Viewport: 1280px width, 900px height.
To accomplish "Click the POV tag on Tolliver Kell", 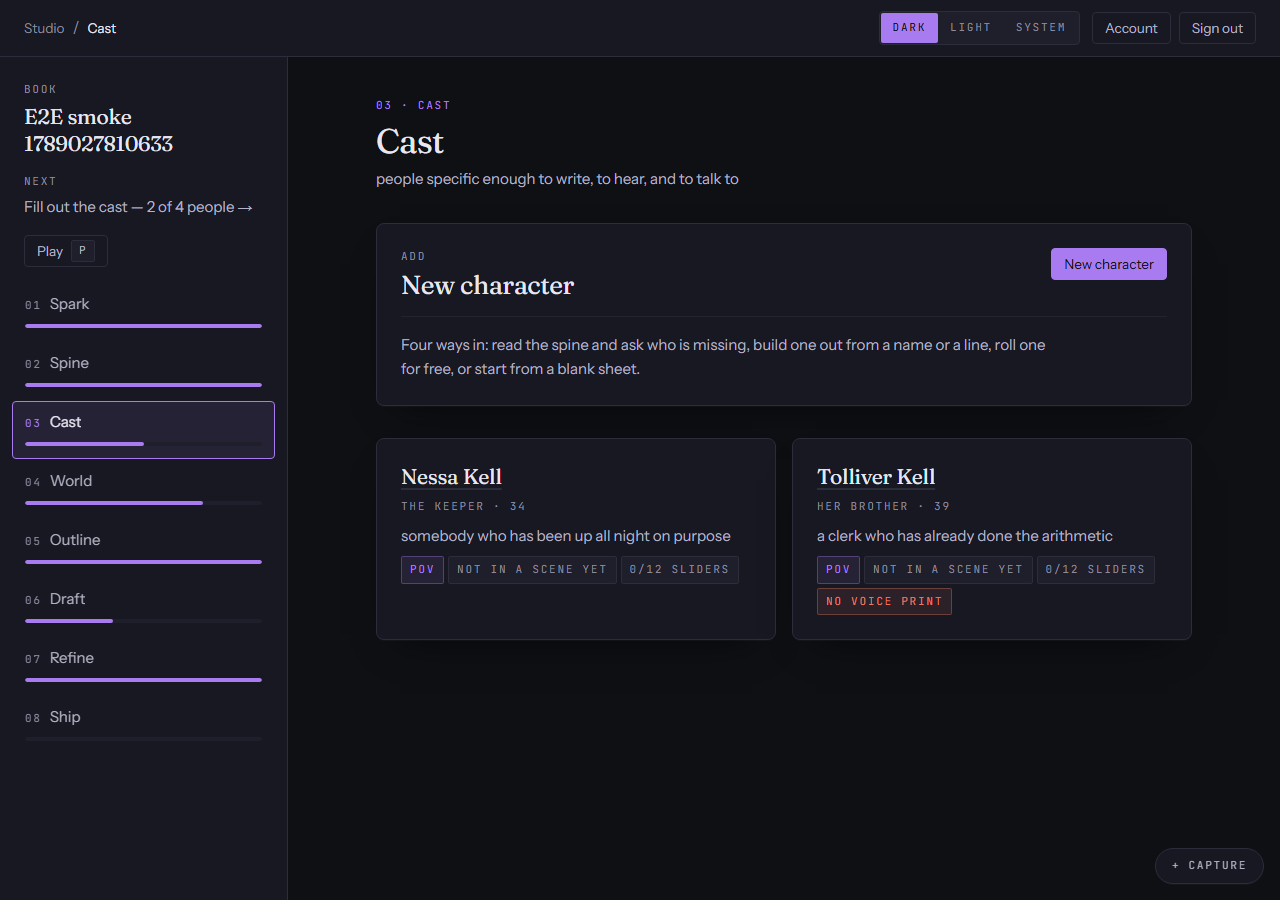I will [x=838, y=569].
